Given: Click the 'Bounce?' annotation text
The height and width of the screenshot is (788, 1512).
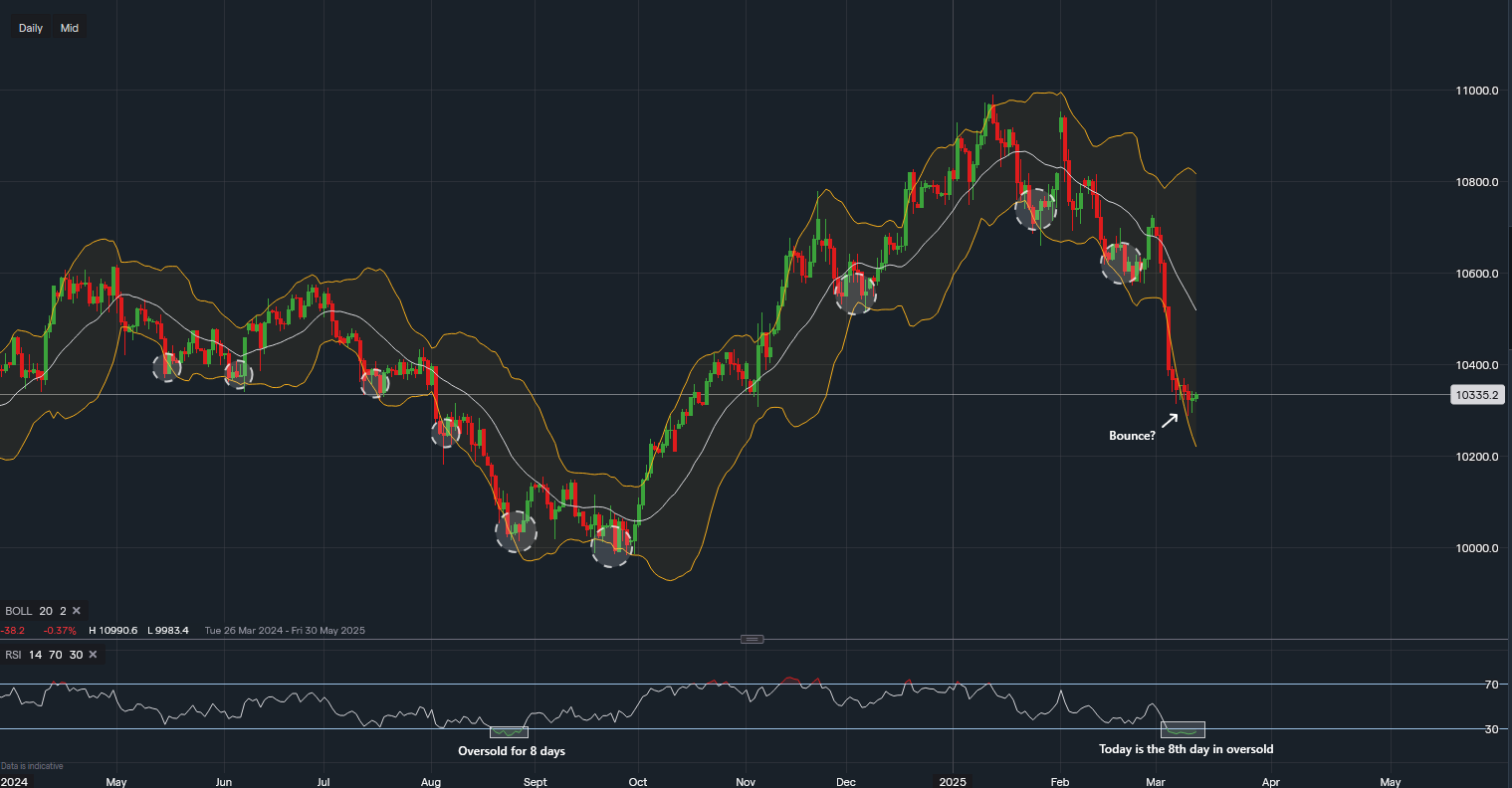Looking at the screenshot, I should pyautogui.click(x=1132, y=436).
